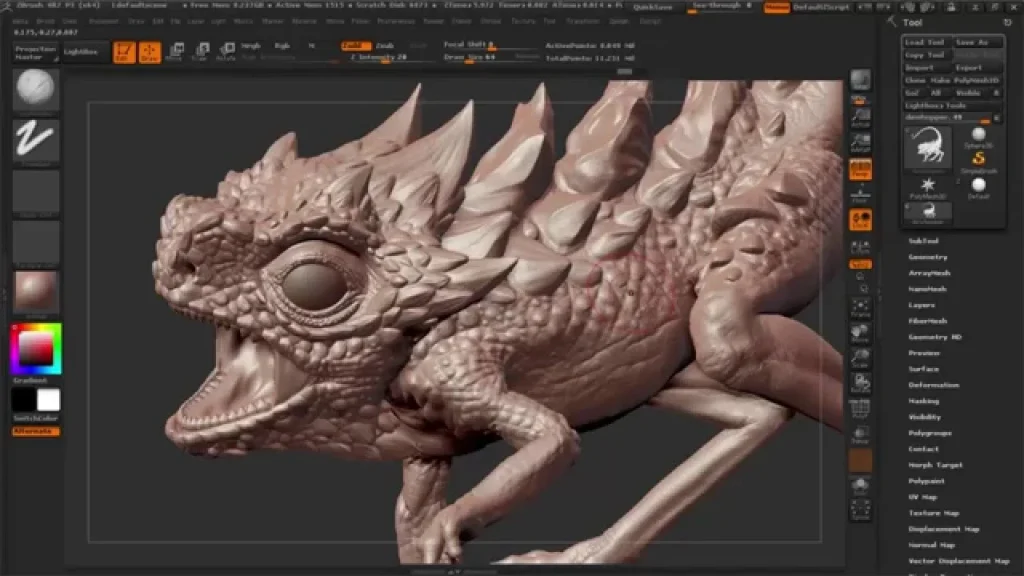Activate the Rotate mode icon
The image size is (1024, 576).
point(226,52)
